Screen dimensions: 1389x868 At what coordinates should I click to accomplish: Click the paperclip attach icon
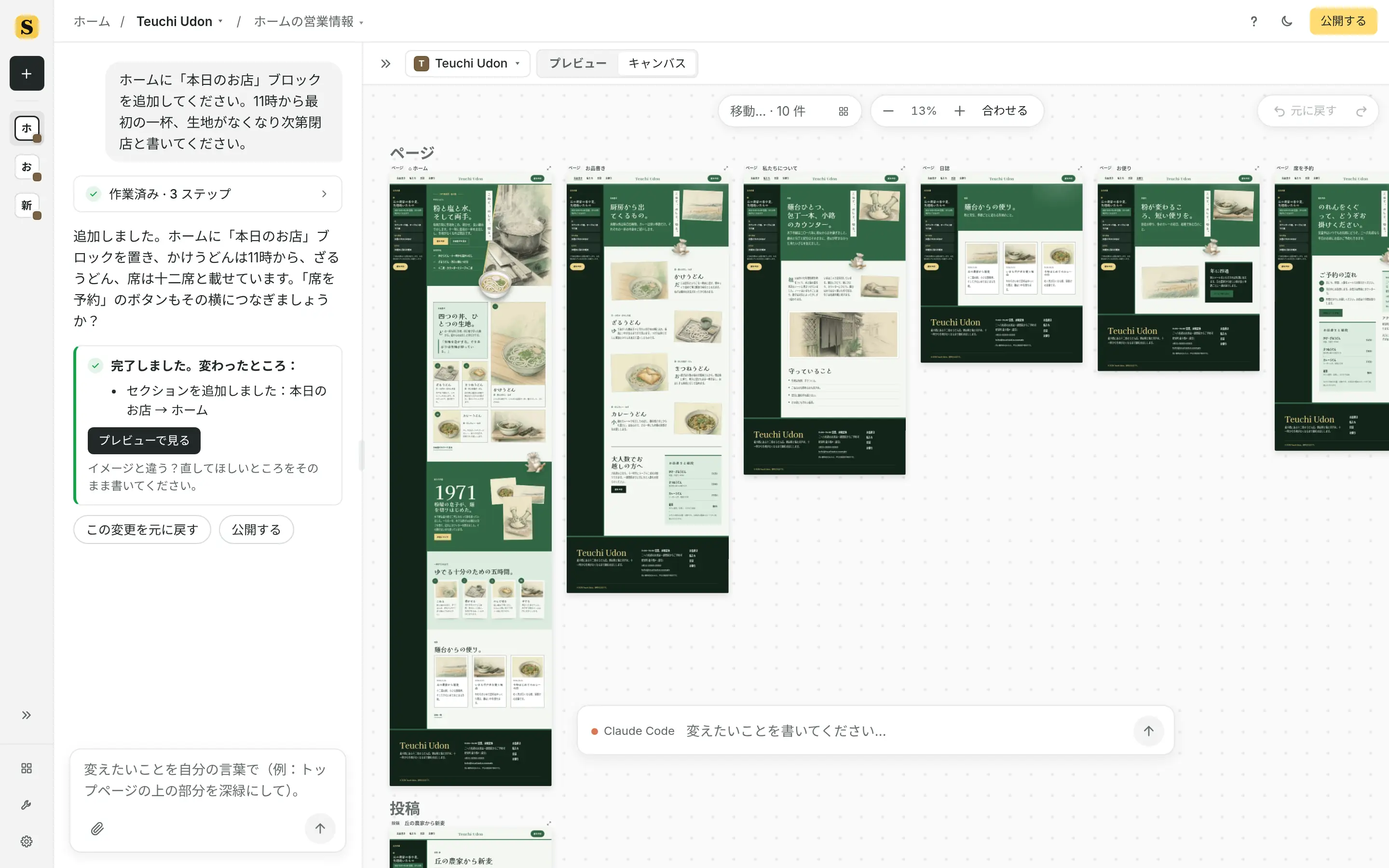[97, 828]
